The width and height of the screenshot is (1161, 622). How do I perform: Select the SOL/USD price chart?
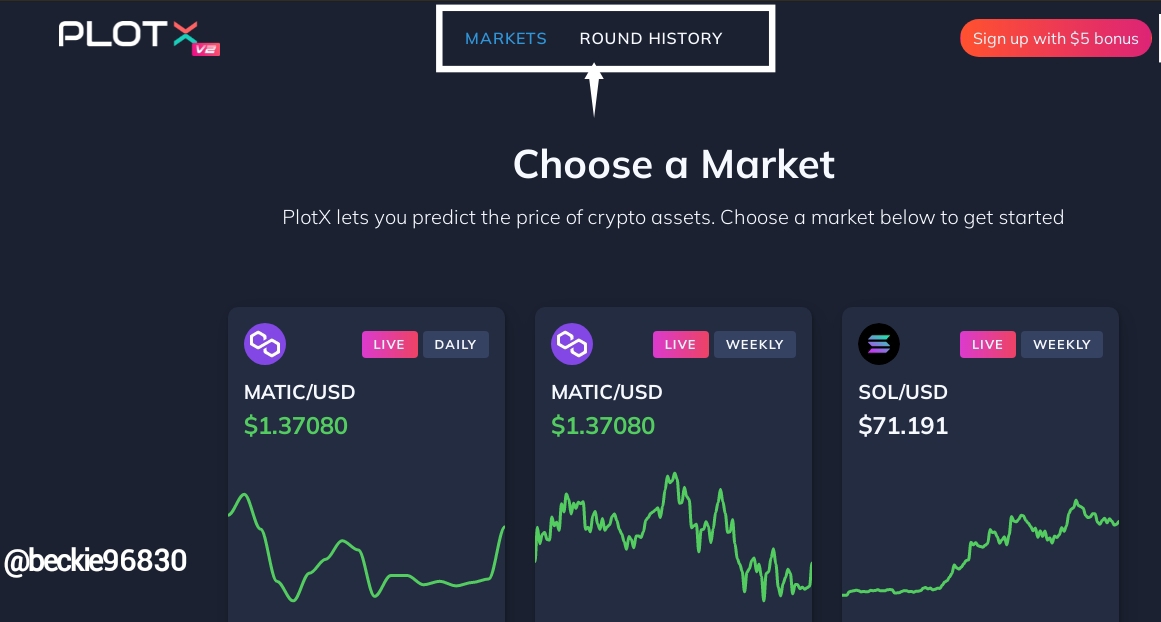click(980, 549)
